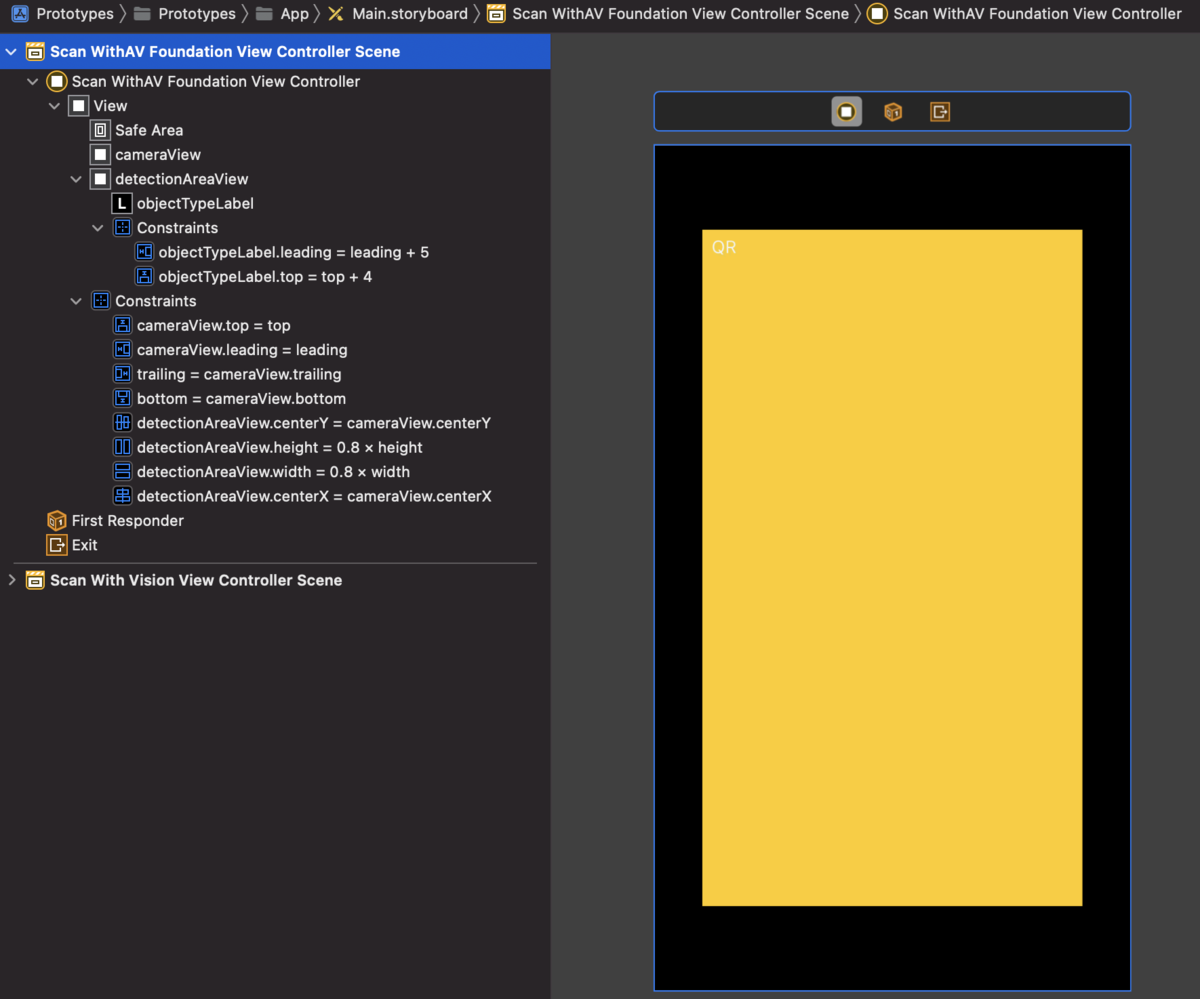Screen dimensions: 1200x999
Task: Click the cameraView row icon
Action: [x=100, y=155]
